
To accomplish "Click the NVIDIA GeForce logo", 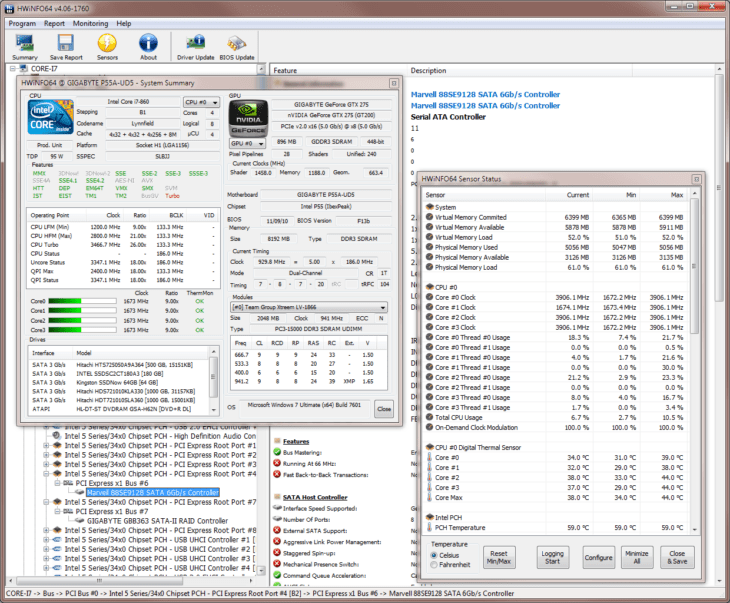I will coord(249,118).
